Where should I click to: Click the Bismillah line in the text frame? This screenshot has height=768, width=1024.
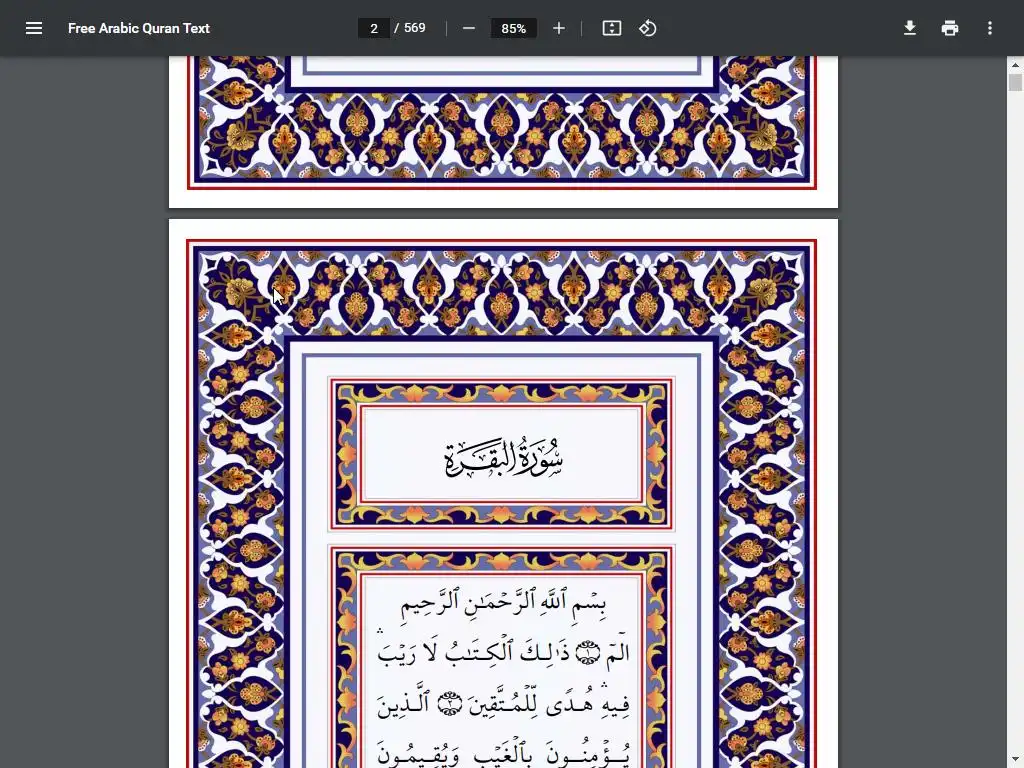(504, 603)
